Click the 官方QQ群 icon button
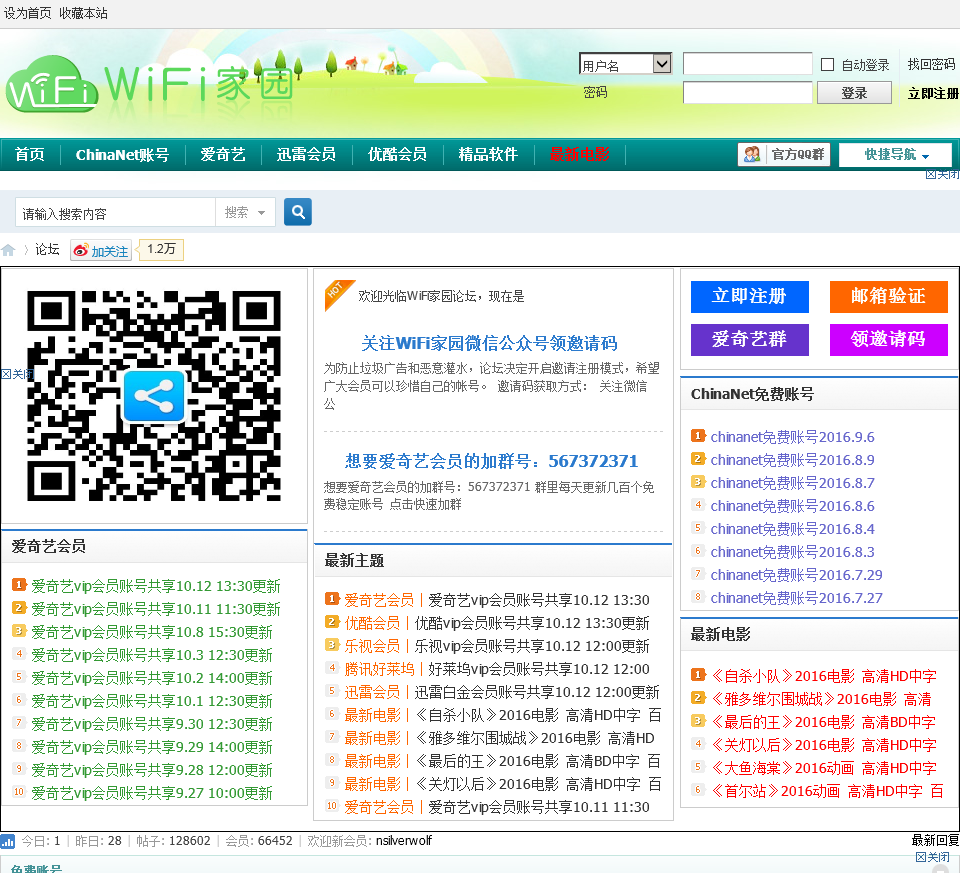The width and height of the screenshot is (960, 873). pos(784,154)
